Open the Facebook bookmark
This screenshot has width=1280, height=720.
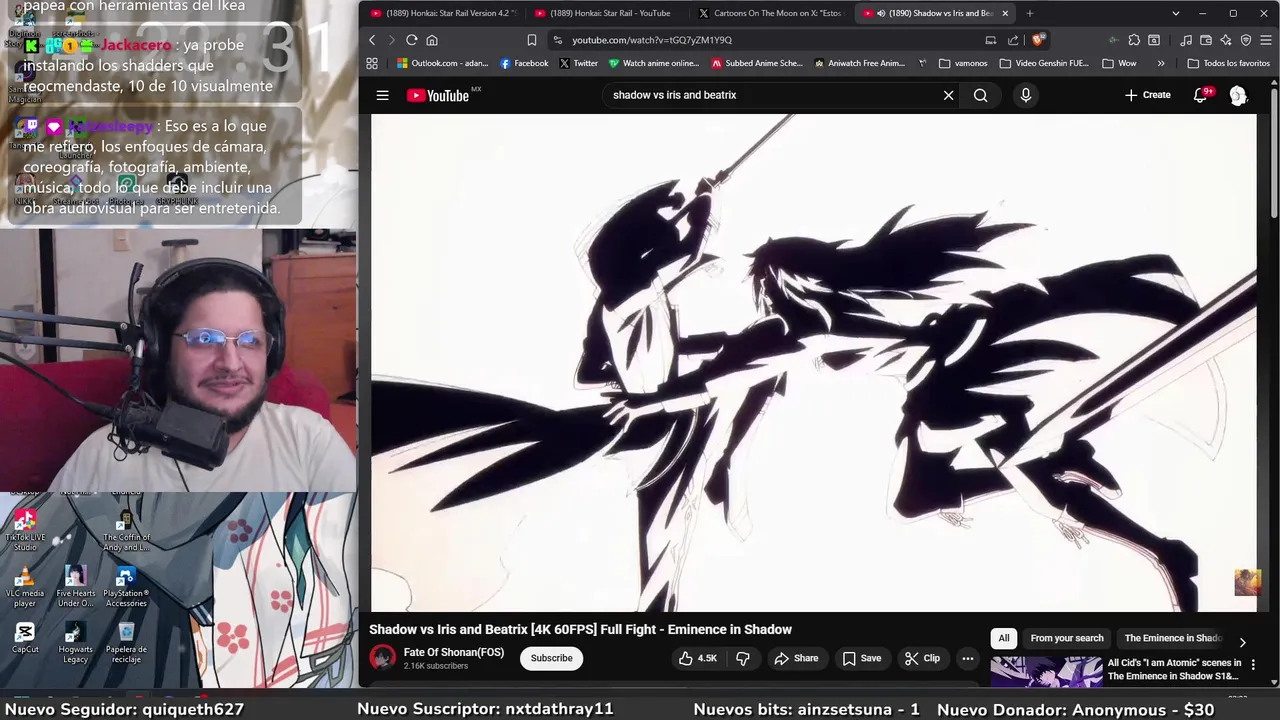(524, 63)
